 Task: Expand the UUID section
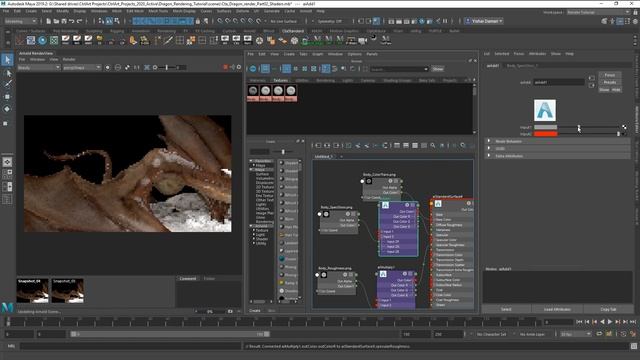[557, 149]
